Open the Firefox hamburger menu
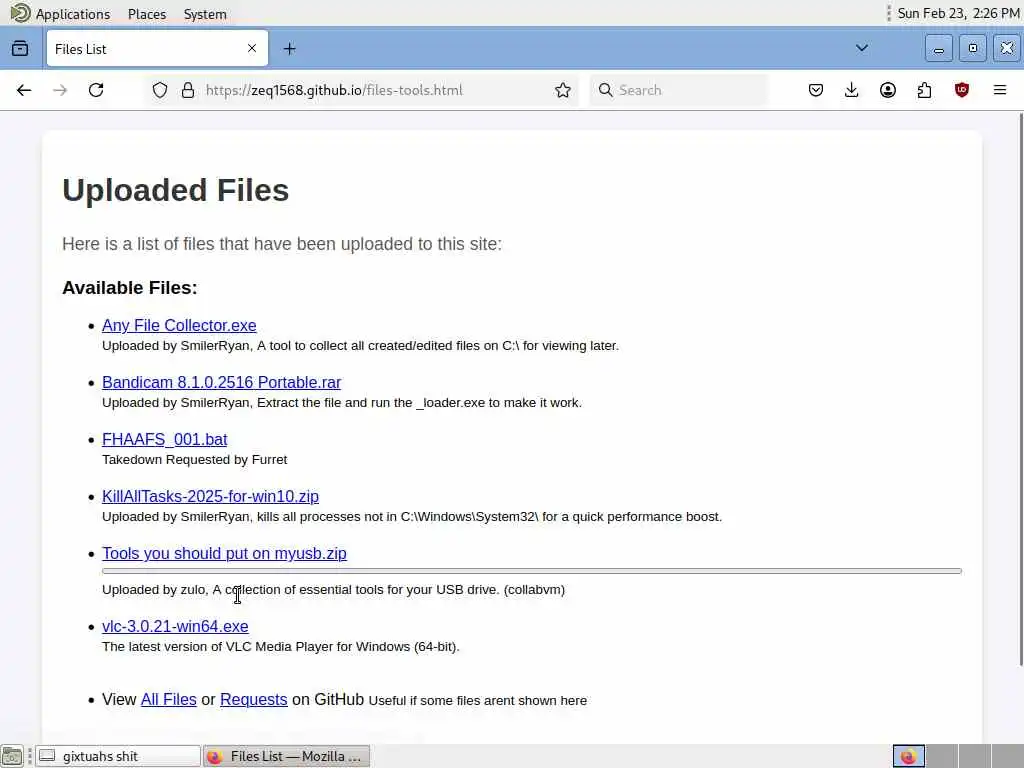This screenshot has height=768, width=1024. point(1000,90)
